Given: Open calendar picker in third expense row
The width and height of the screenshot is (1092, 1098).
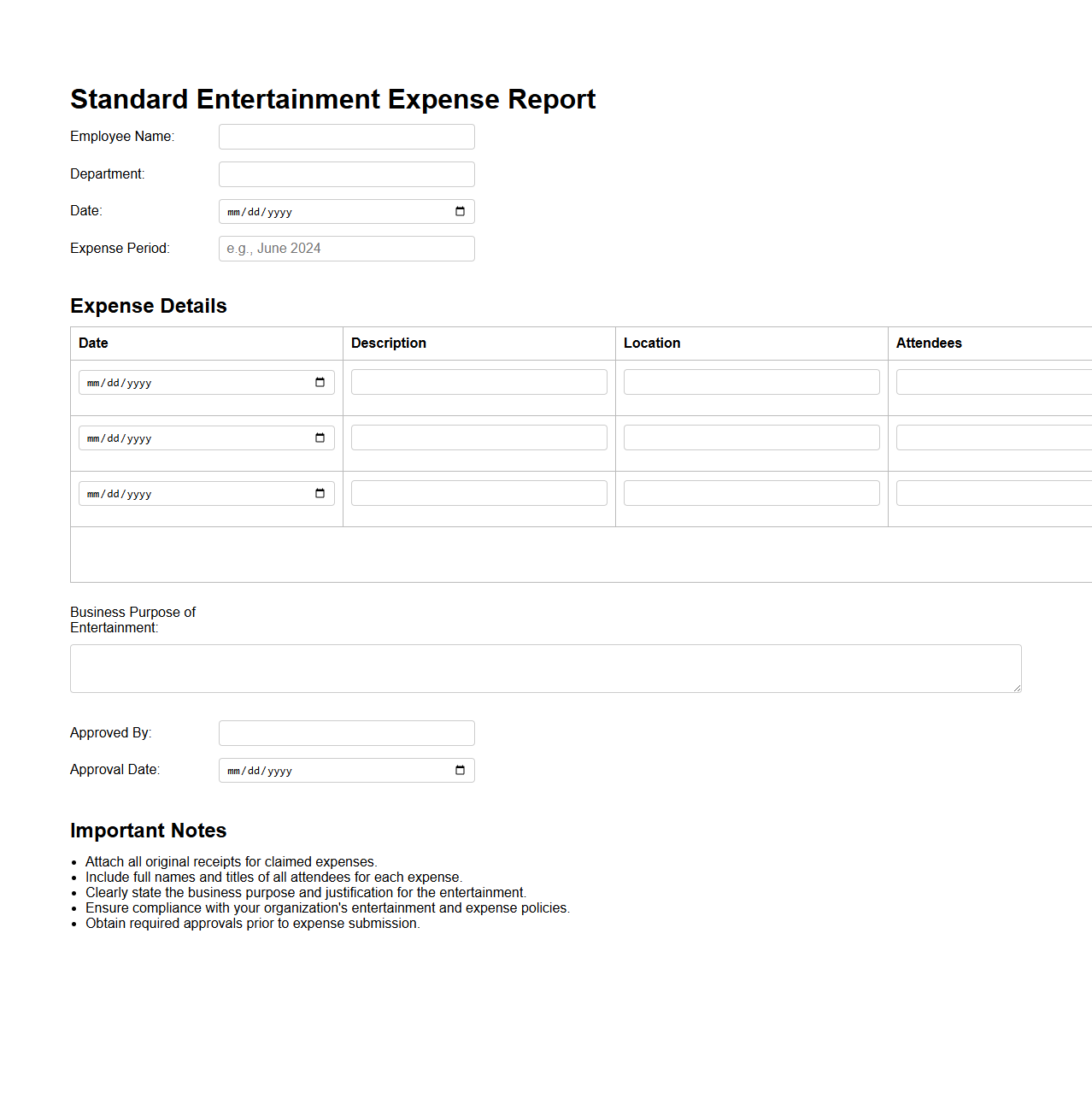Looking at the screenshot, I should point(320,494).
